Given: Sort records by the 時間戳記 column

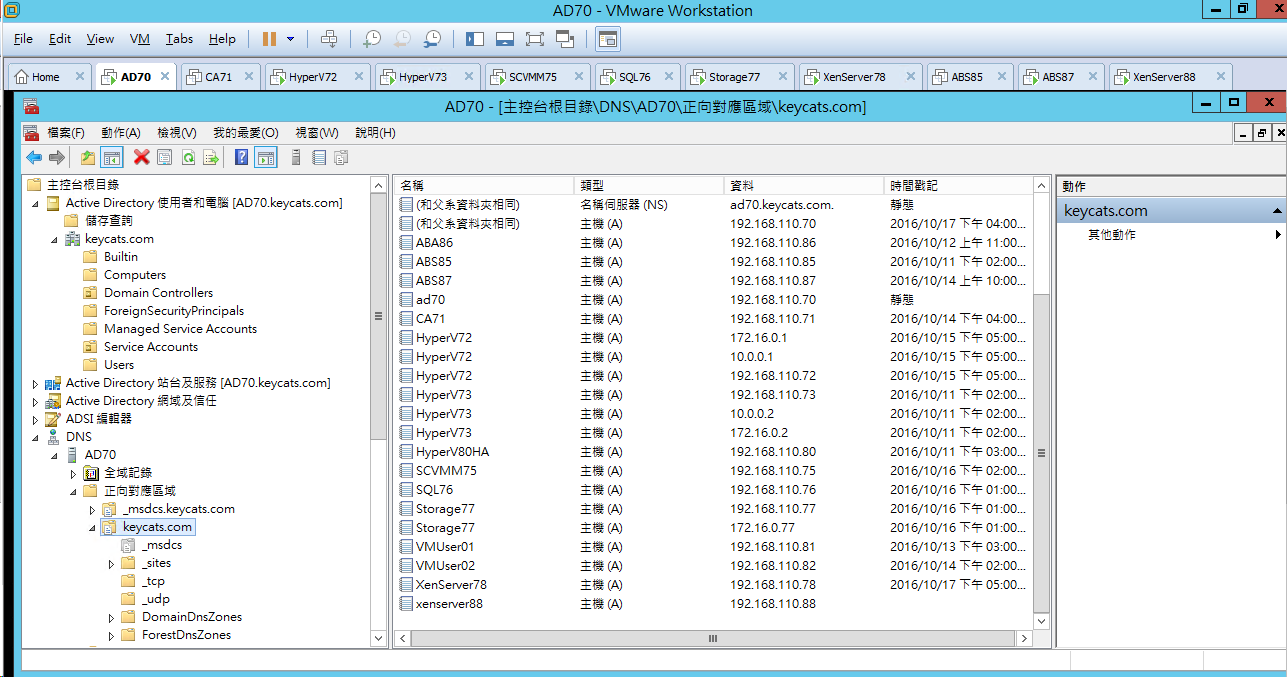Looking at the screenshot, I should click(959, 185).
